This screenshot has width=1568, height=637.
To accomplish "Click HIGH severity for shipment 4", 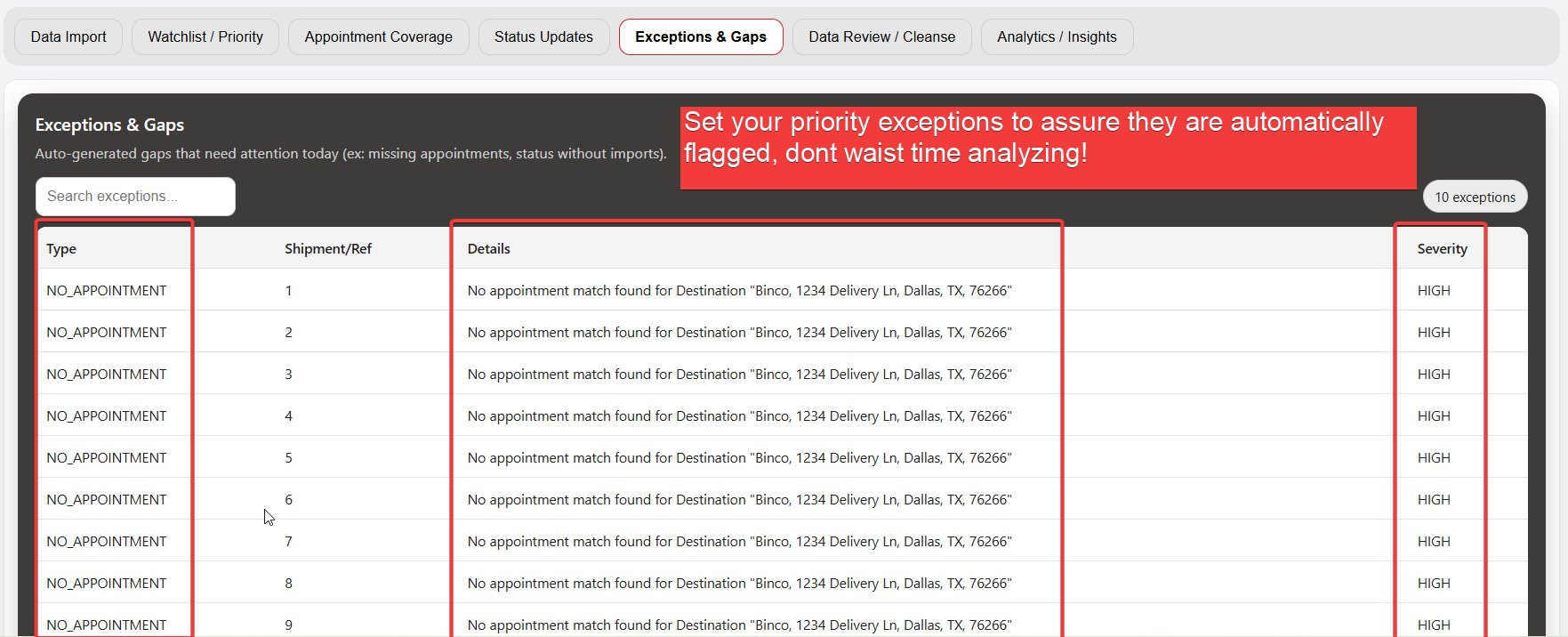I will pos(1434,415).
